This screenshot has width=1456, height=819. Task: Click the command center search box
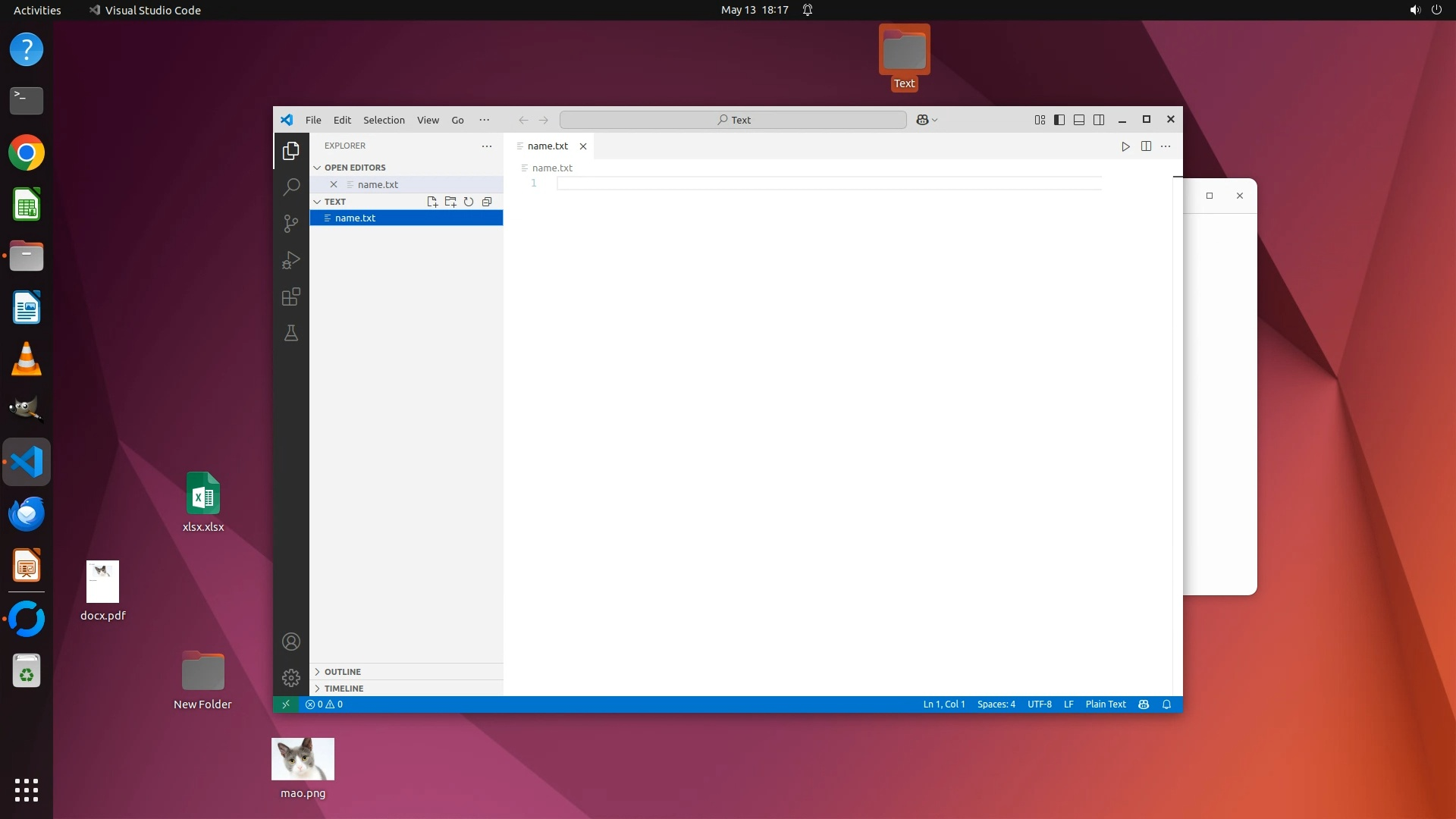[733, 120]
